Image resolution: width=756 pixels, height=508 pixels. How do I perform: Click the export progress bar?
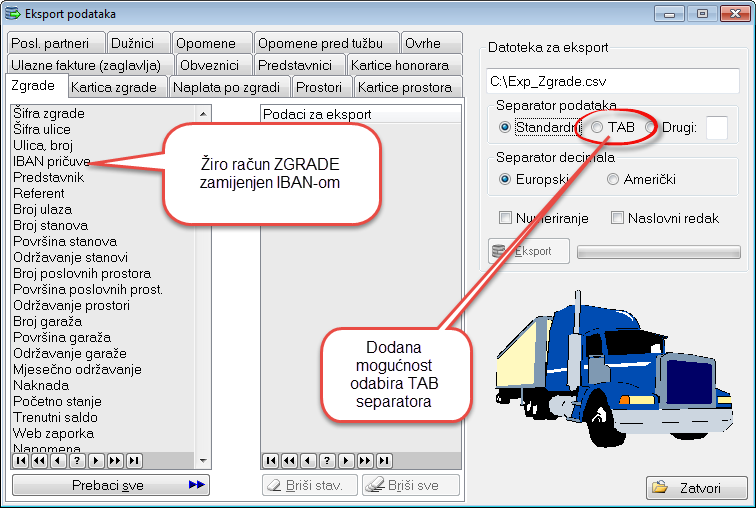tap(659, 252)
